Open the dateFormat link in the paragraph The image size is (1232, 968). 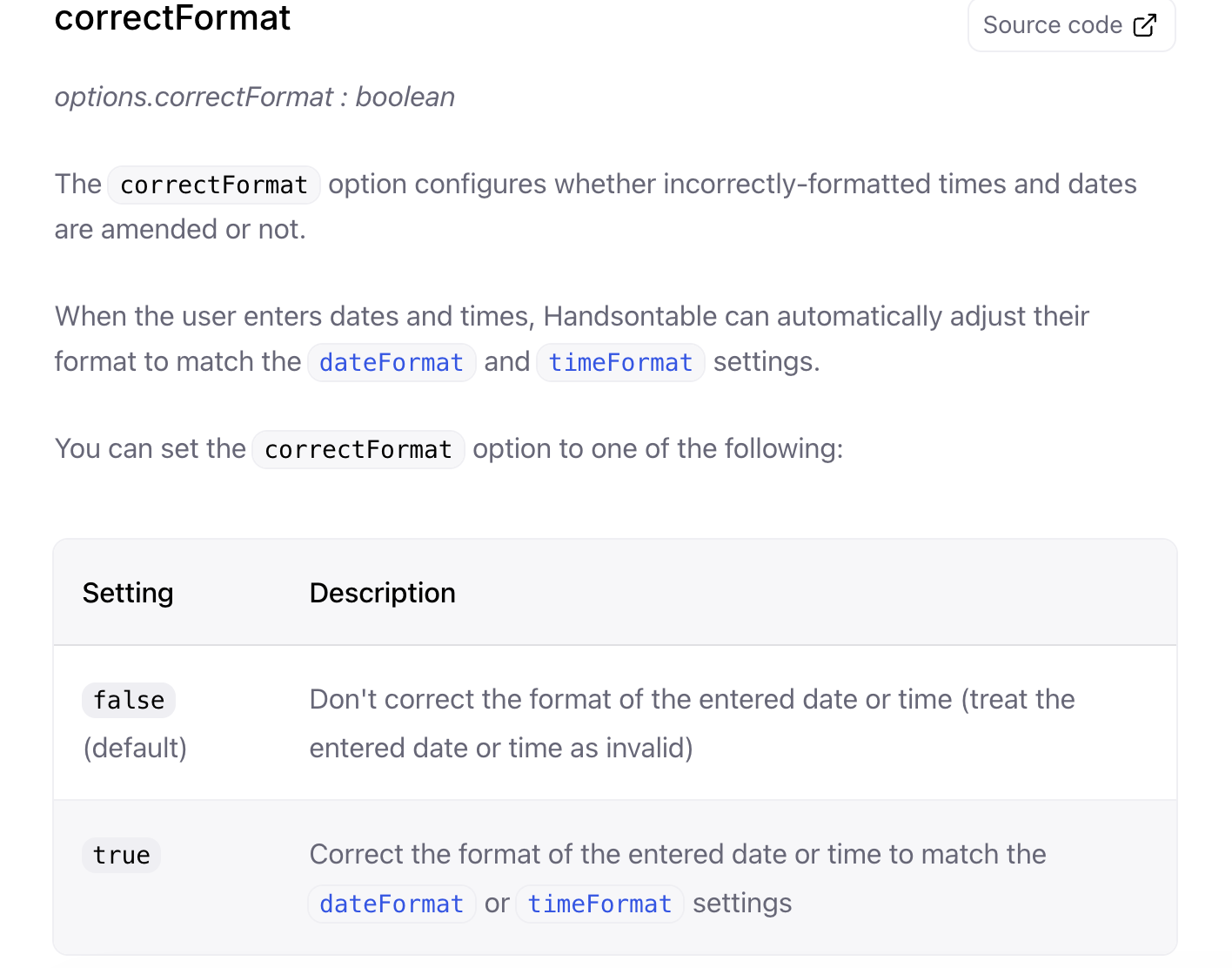[392, 362]
